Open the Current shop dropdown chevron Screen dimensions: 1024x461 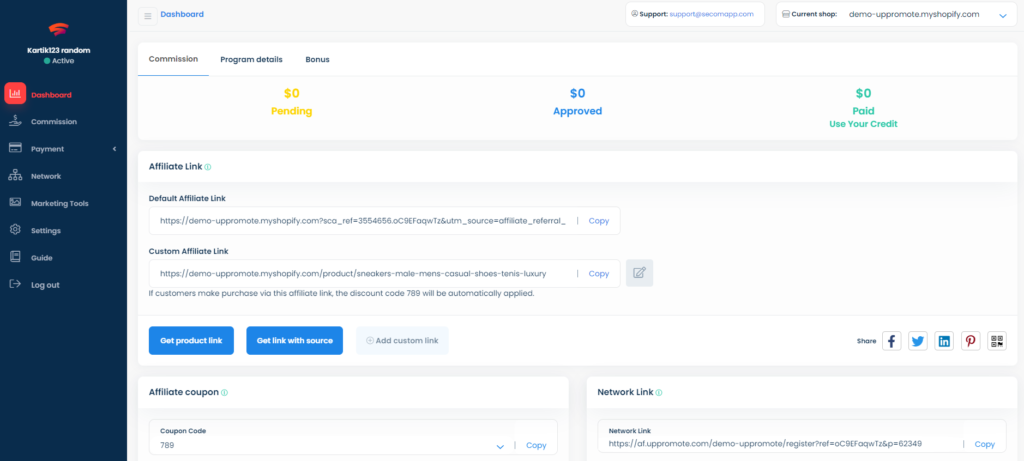(x=1003, y=15)
